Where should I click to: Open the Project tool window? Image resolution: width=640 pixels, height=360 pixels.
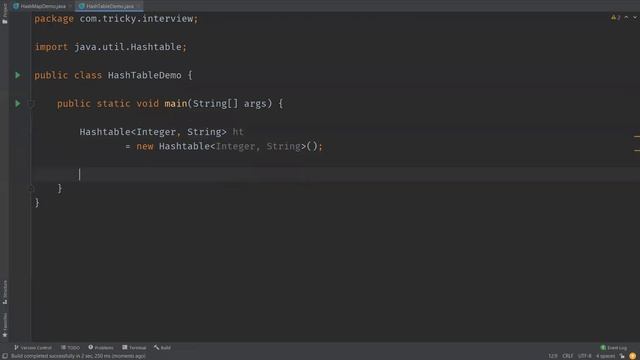(5, 13)
